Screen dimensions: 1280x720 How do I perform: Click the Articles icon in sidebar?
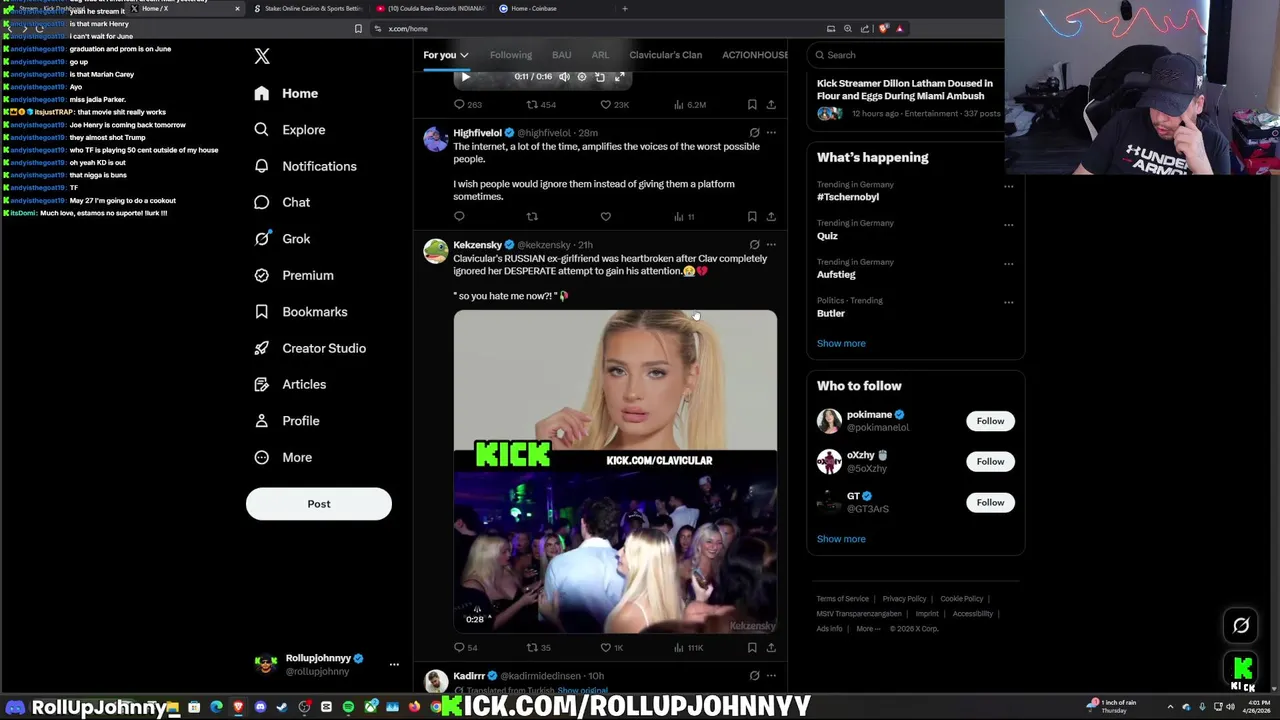[262, 384]
